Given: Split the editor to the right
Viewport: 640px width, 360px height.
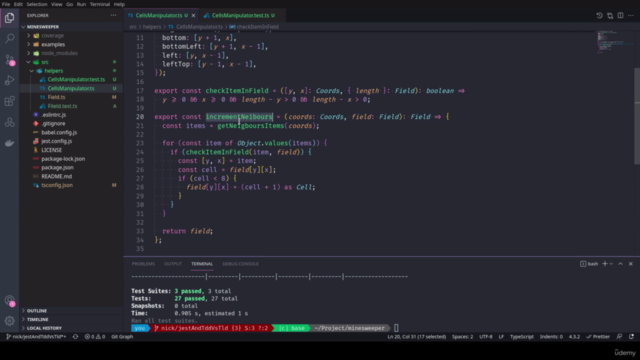Looking at the screenshot, I should (x=620, y=16).
